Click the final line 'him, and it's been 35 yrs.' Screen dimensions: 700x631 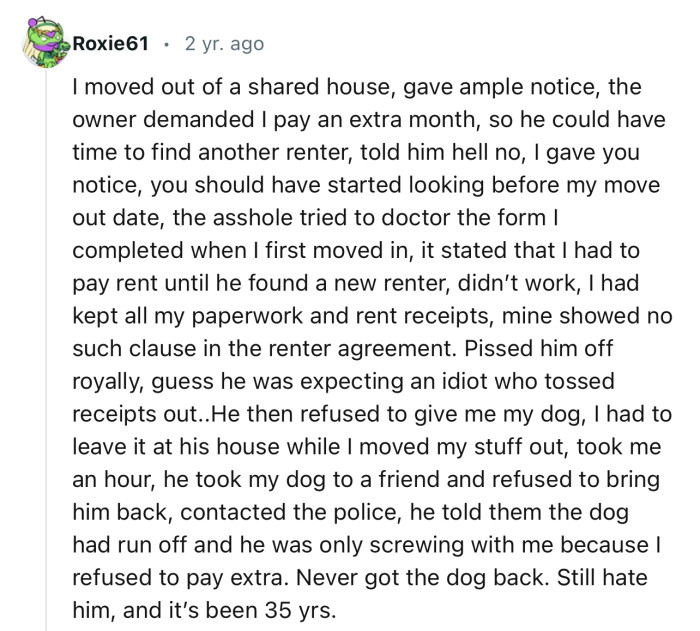pyautogui.click(x=204, y=610)
